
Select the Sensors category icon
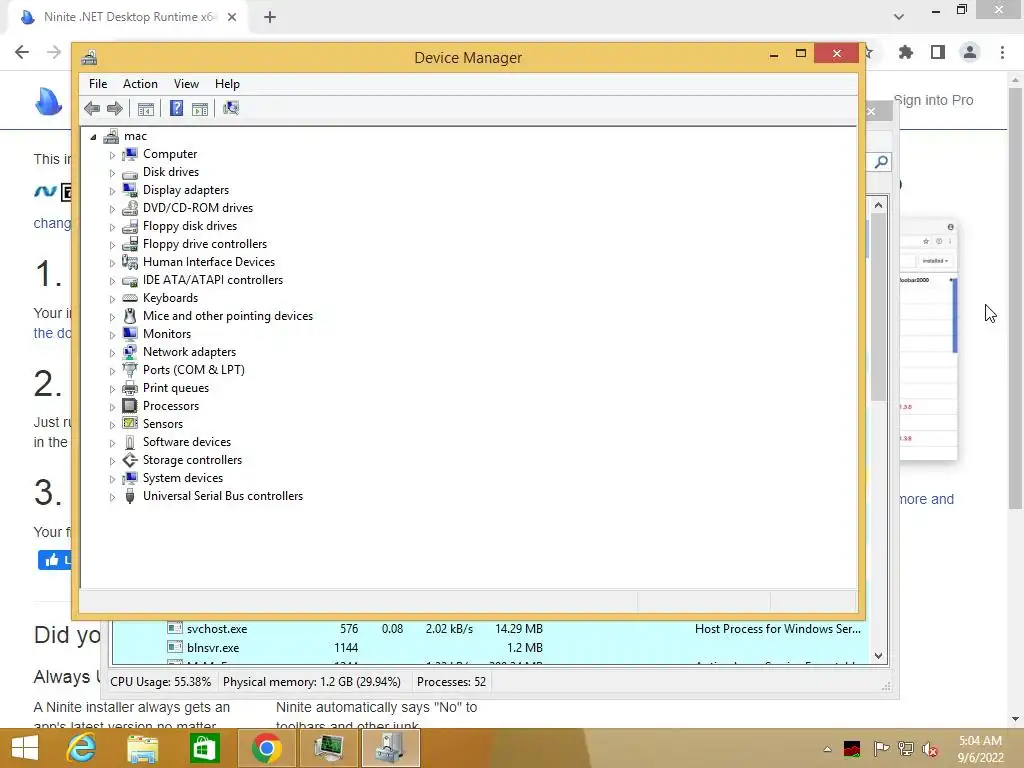coord(130,424)
